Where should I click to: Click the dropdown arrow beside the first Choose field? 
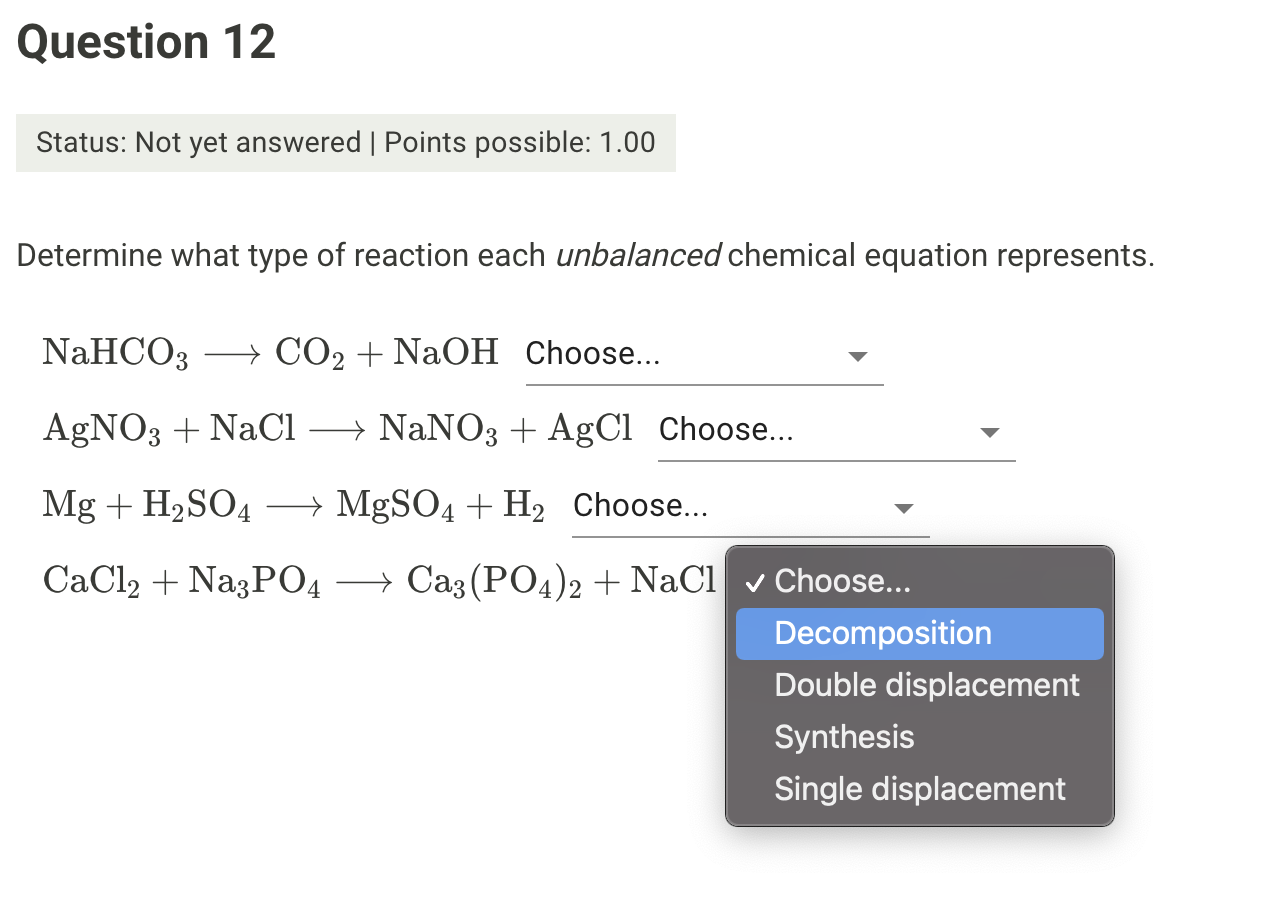[858, 357]
